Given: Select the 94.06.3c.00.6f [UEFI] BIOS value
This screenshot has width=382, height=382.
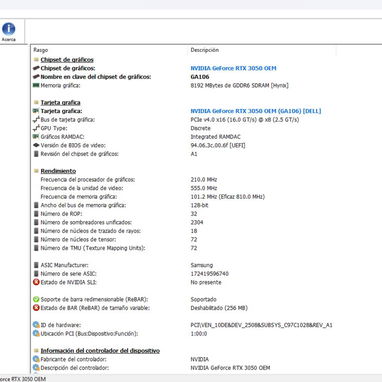Looking at the screenshot, I should coord(218,145).
